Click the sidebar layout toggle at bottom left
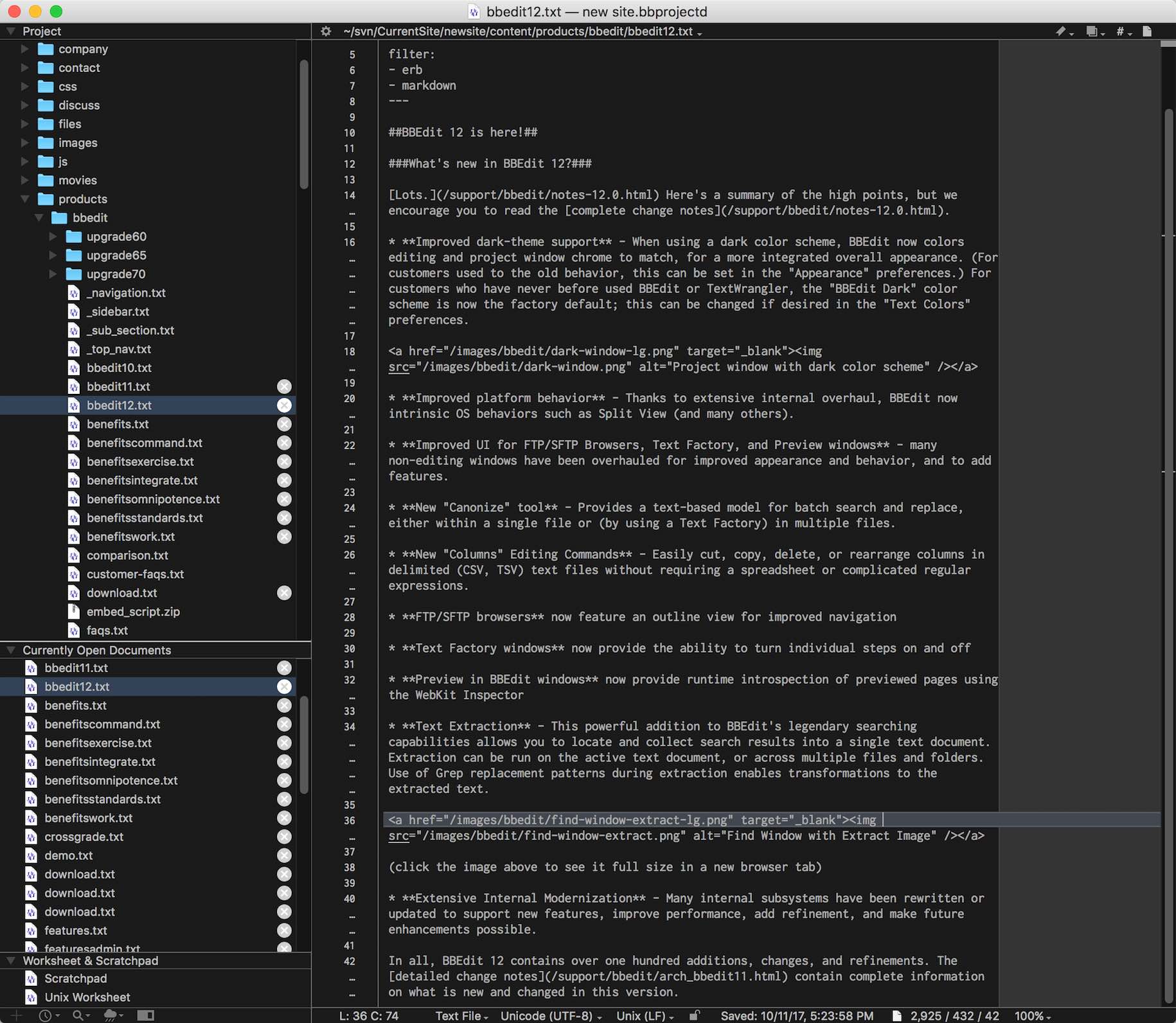Screen dimensions: 1176x1023 [147, 1016]
